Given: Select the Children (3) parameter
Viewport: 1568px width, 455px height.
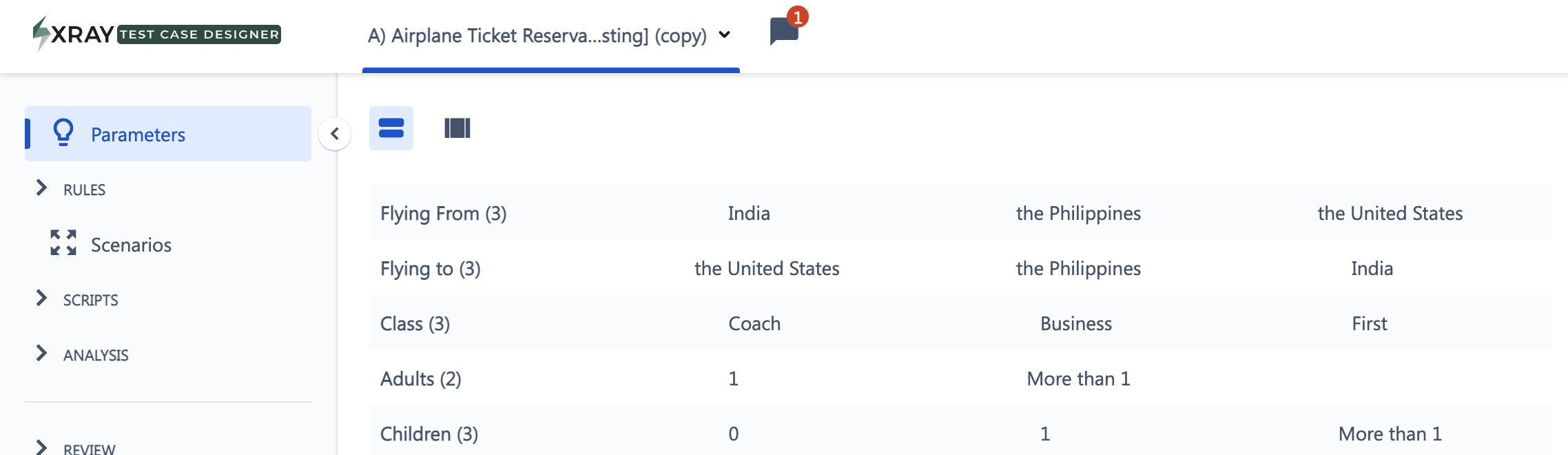Looking at the screenshot, I should 429,434.
